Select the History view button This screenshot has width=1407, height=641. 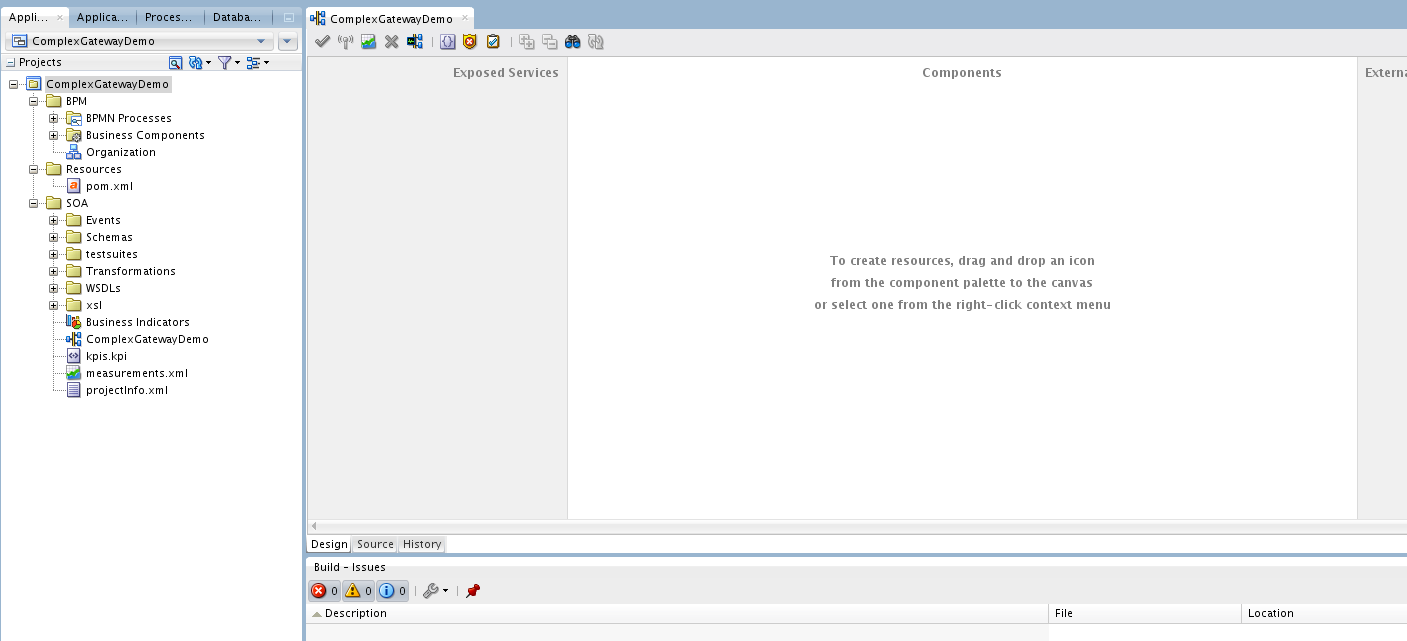(x=421, y=544)
